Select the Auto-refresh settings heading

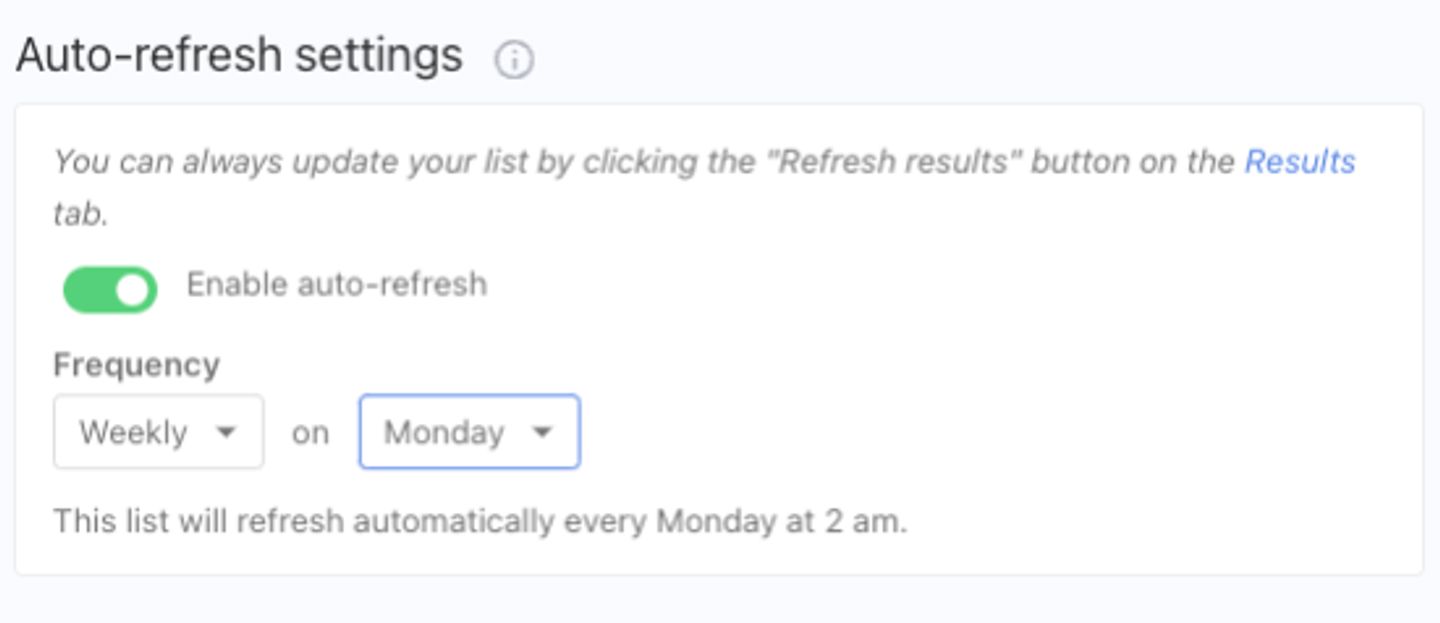pos(239,56)
